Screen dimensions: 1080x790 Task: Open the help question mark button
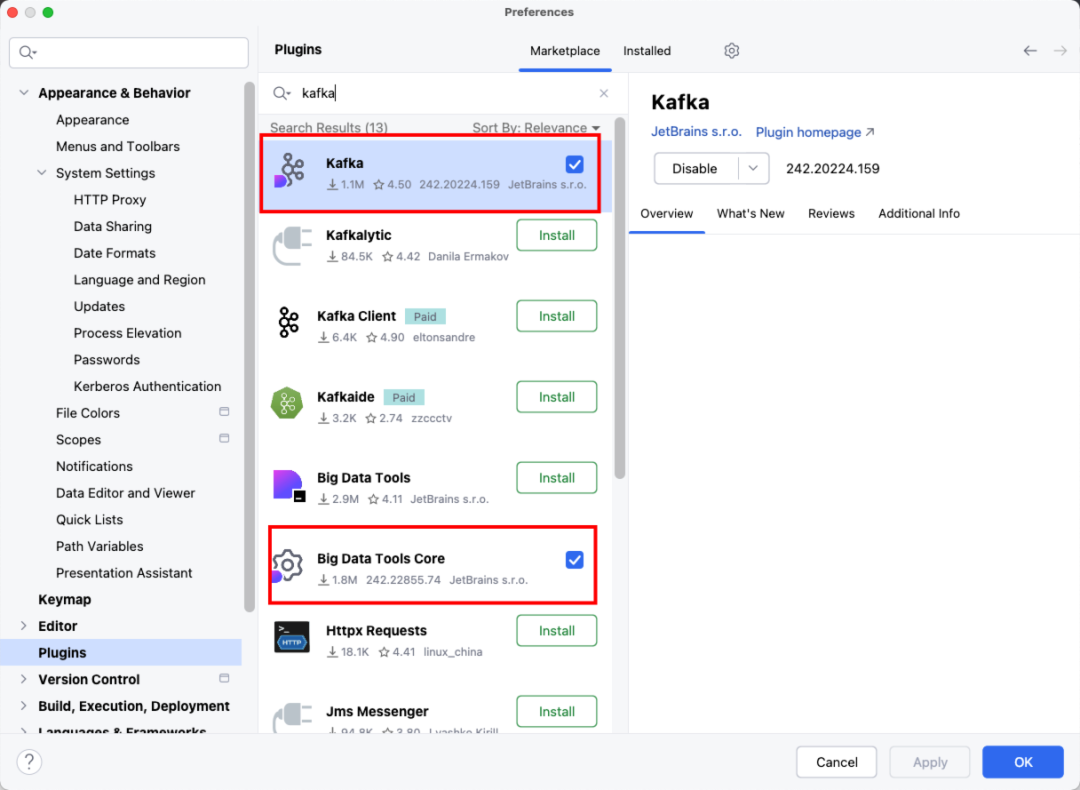29,762
